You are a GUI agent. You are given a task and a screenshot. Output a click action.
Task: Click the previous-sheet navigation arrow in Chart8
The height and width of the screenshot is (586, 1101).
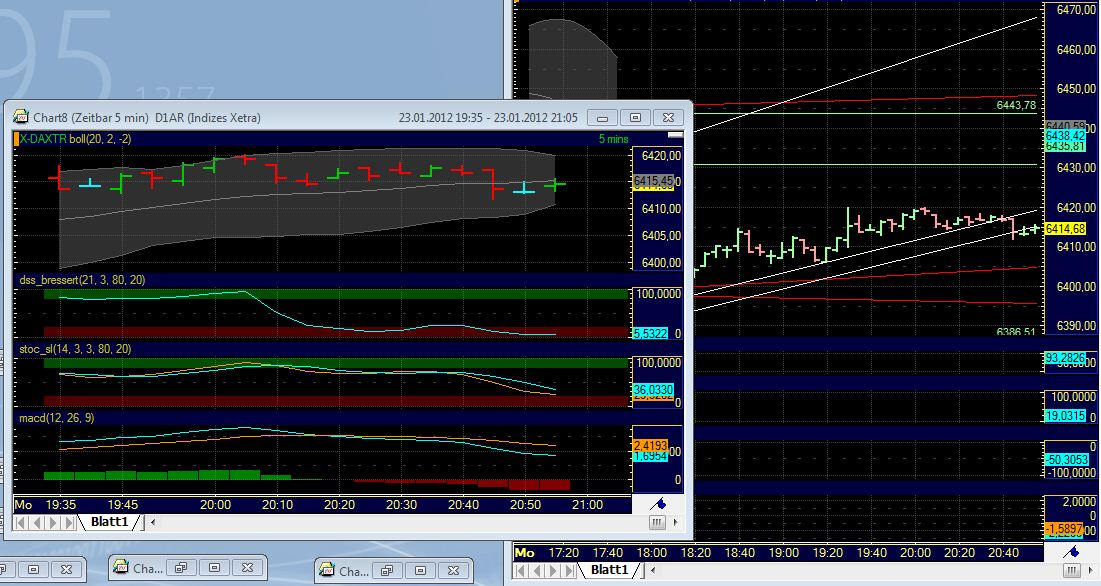coord(36,521)
